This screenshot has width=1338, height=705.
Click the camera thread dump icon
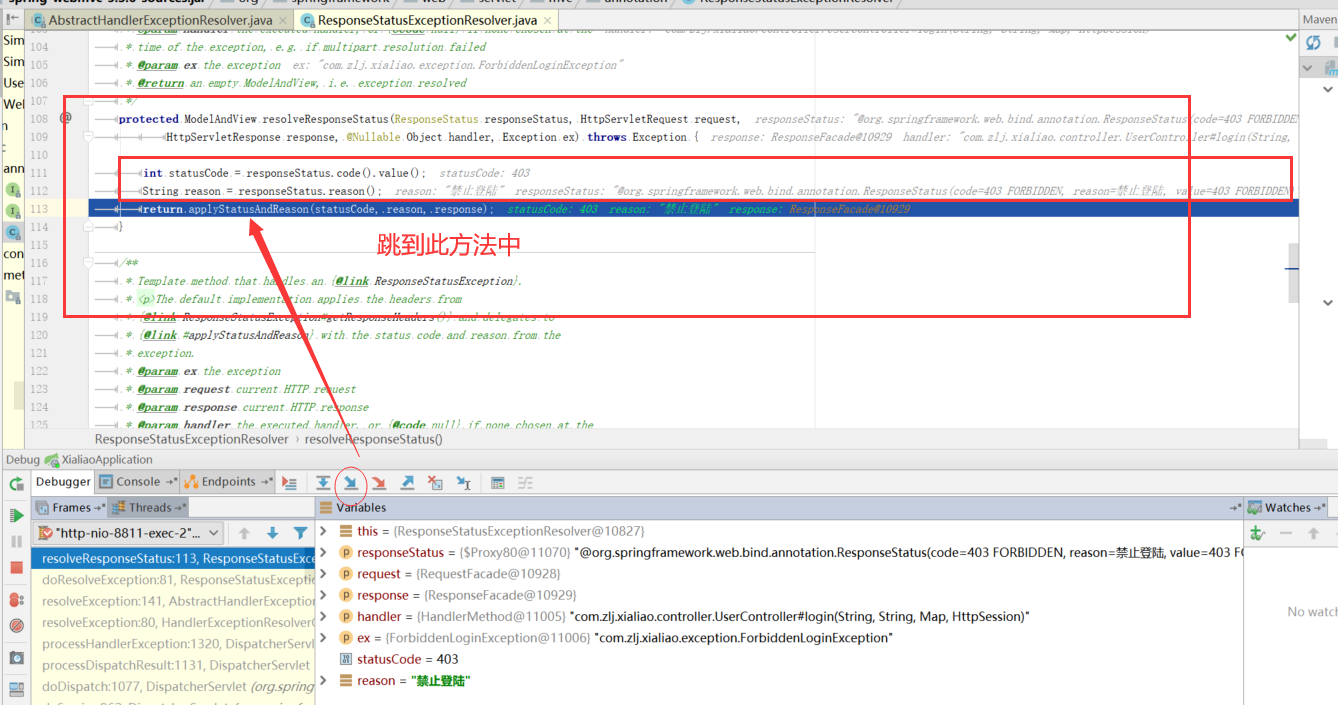16,657
